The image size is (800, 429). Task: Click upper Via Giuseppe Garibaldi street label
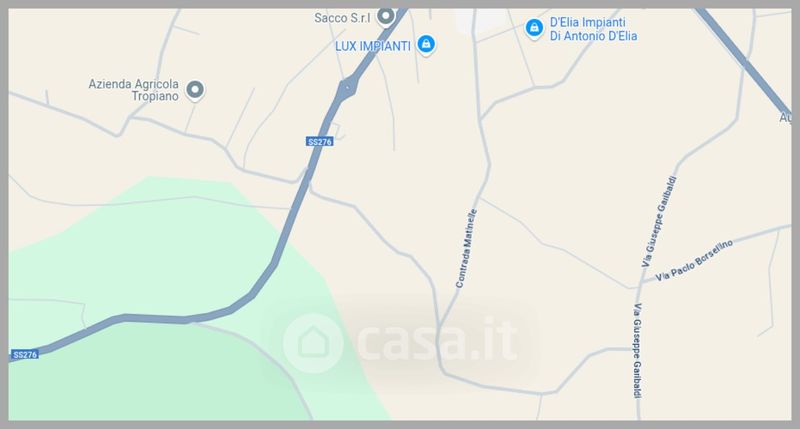(659, 221)
